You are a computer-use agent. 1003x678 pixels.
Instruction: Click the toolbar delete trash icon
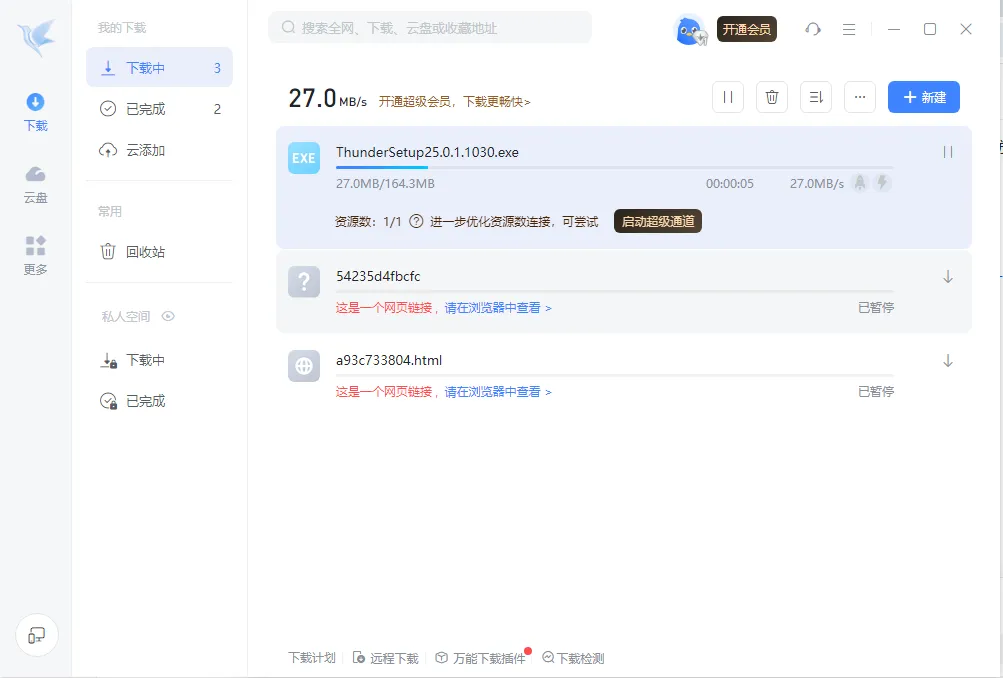772,97
